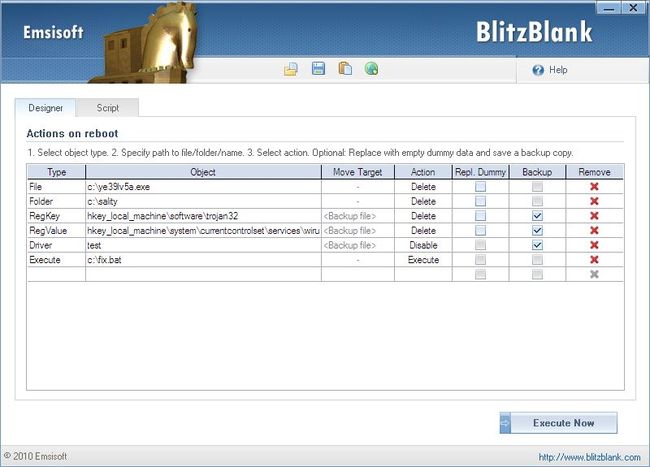Click the blue Help question mark icon
Image resolution: width=650 pixels, height=467 pixels.
click(x=538, y=70)
